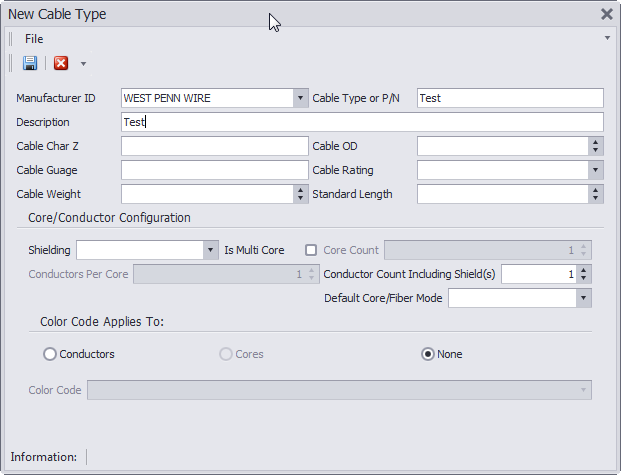Increment Conductor Count Including Shield(s)
Screen dimensions: 621x475
coord(583,270)
